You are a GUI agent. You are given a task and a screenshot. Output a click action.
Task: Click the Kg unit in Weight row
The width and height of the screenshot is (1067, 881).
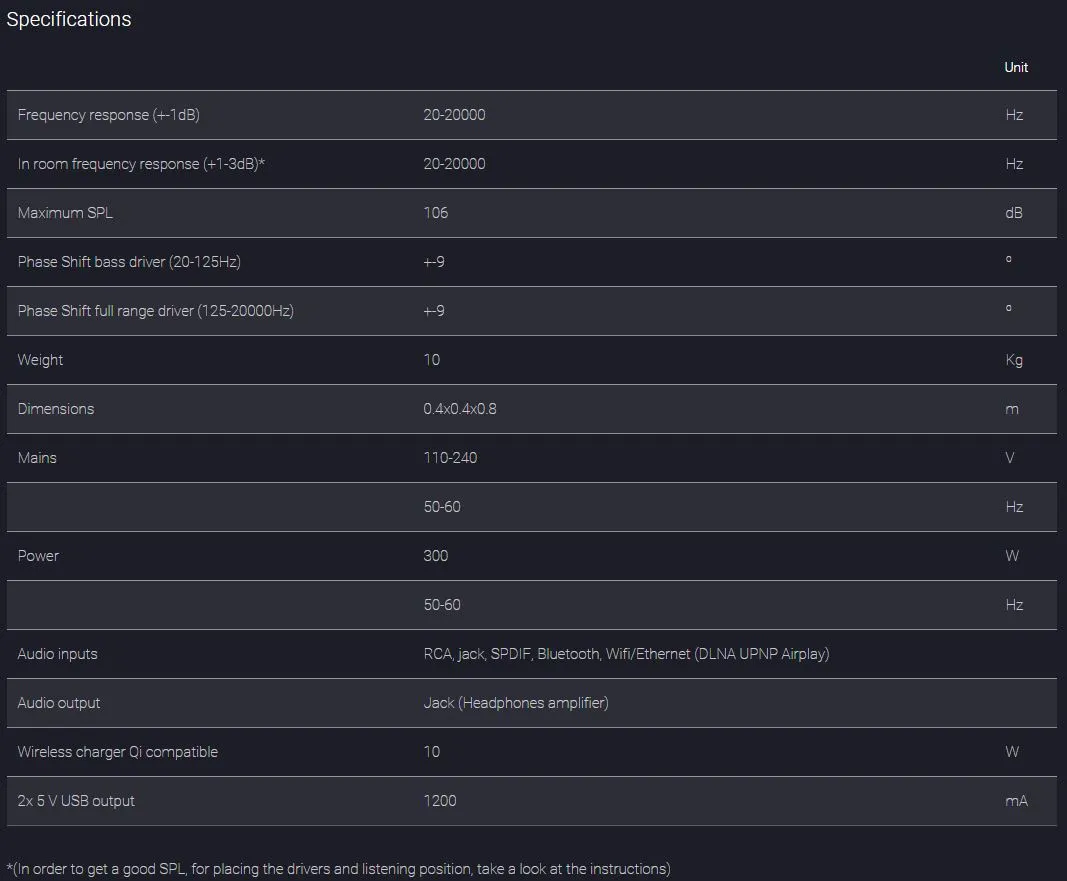click(1014, 360)
